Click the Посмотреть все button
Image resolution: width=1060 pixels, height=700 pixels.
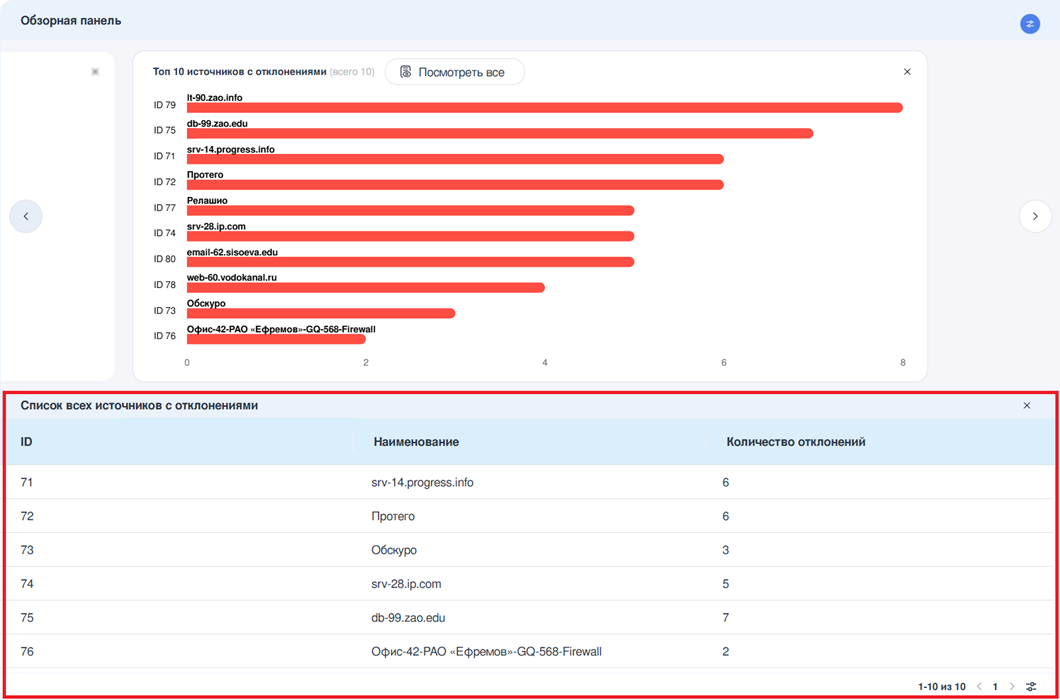coord(454,72)
